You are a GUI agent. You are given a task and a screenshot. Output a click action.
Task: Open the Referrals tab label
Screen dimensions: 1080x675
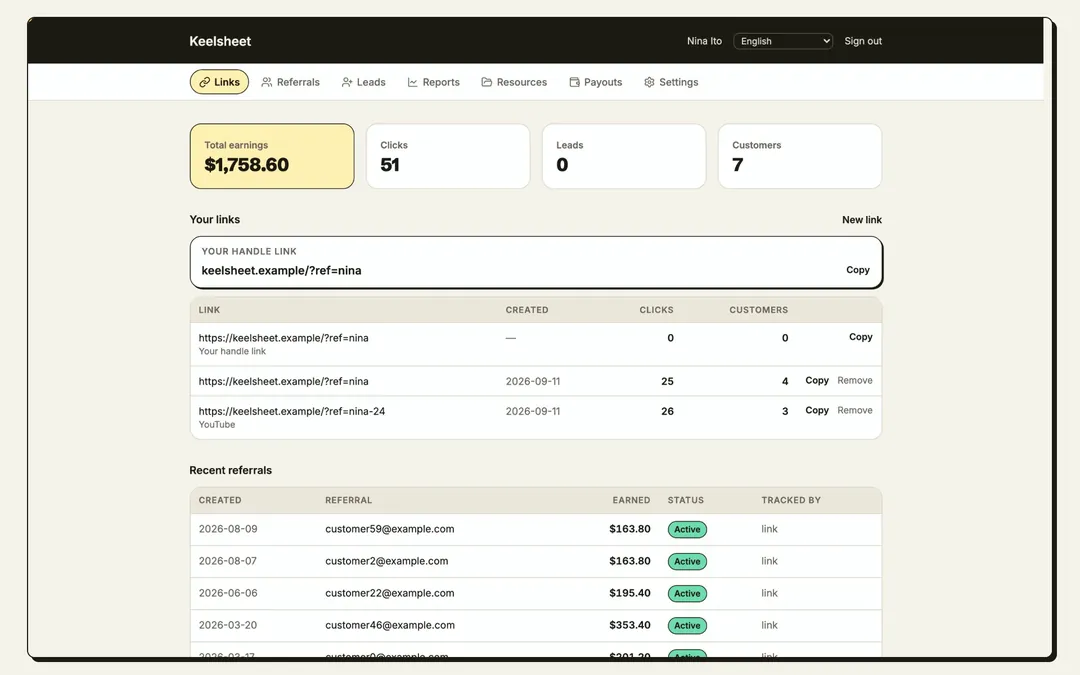tap(298, 82)
